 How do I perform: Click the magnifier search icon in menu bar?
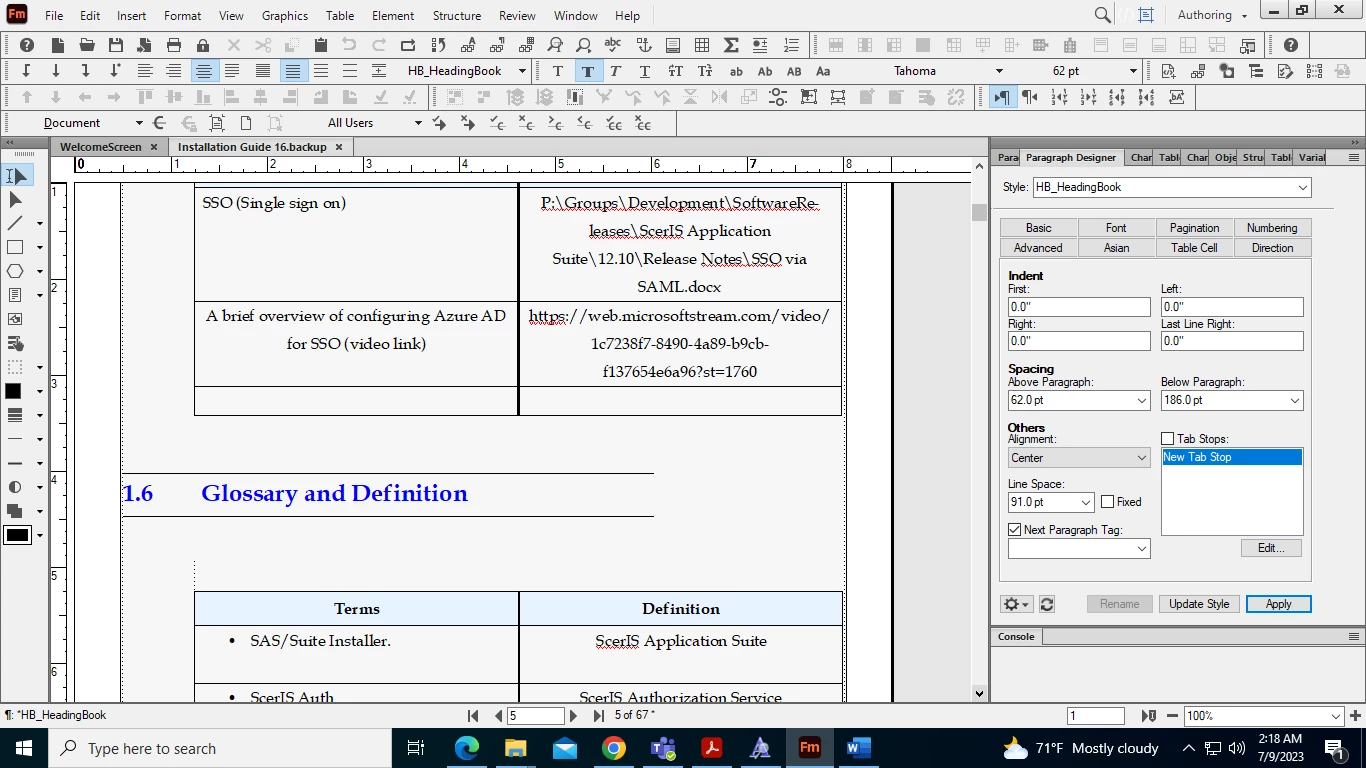point(1102,15)
